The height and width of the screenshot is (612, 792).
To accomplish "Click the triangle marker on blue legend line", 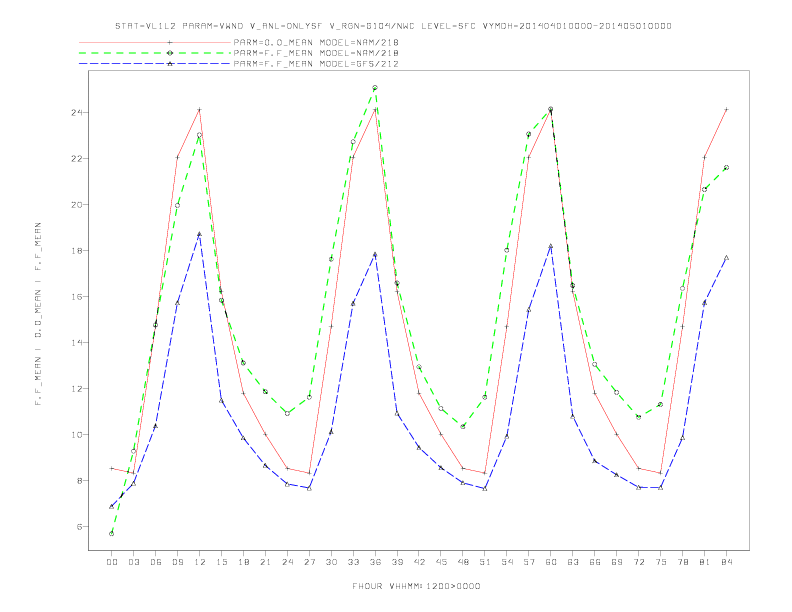I will pos(170,64).
